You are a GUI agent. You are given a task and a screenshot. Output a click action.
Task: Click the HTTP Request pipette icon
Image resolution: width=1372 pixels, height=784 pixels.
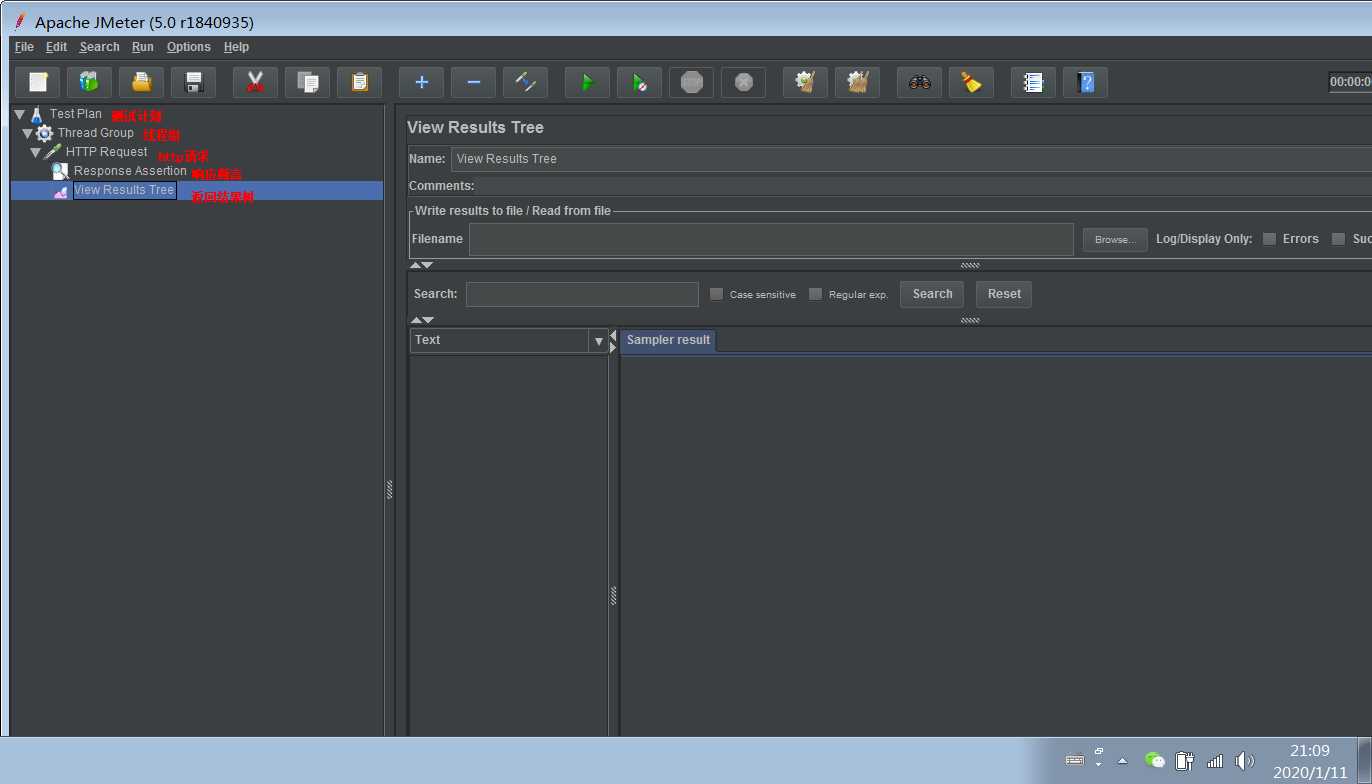(x=53, y=152)
